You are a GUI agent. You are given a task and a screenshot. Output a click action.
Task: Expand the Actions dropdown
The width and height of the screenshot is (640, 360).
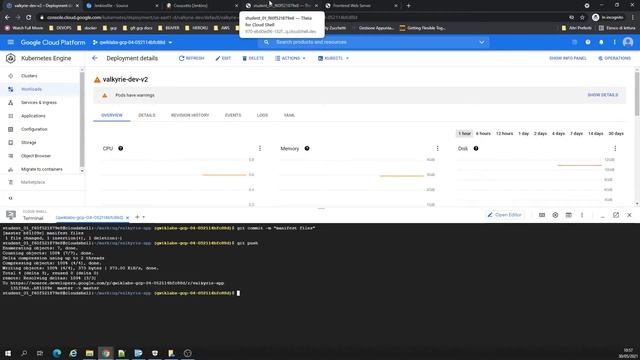coord(290,58)
